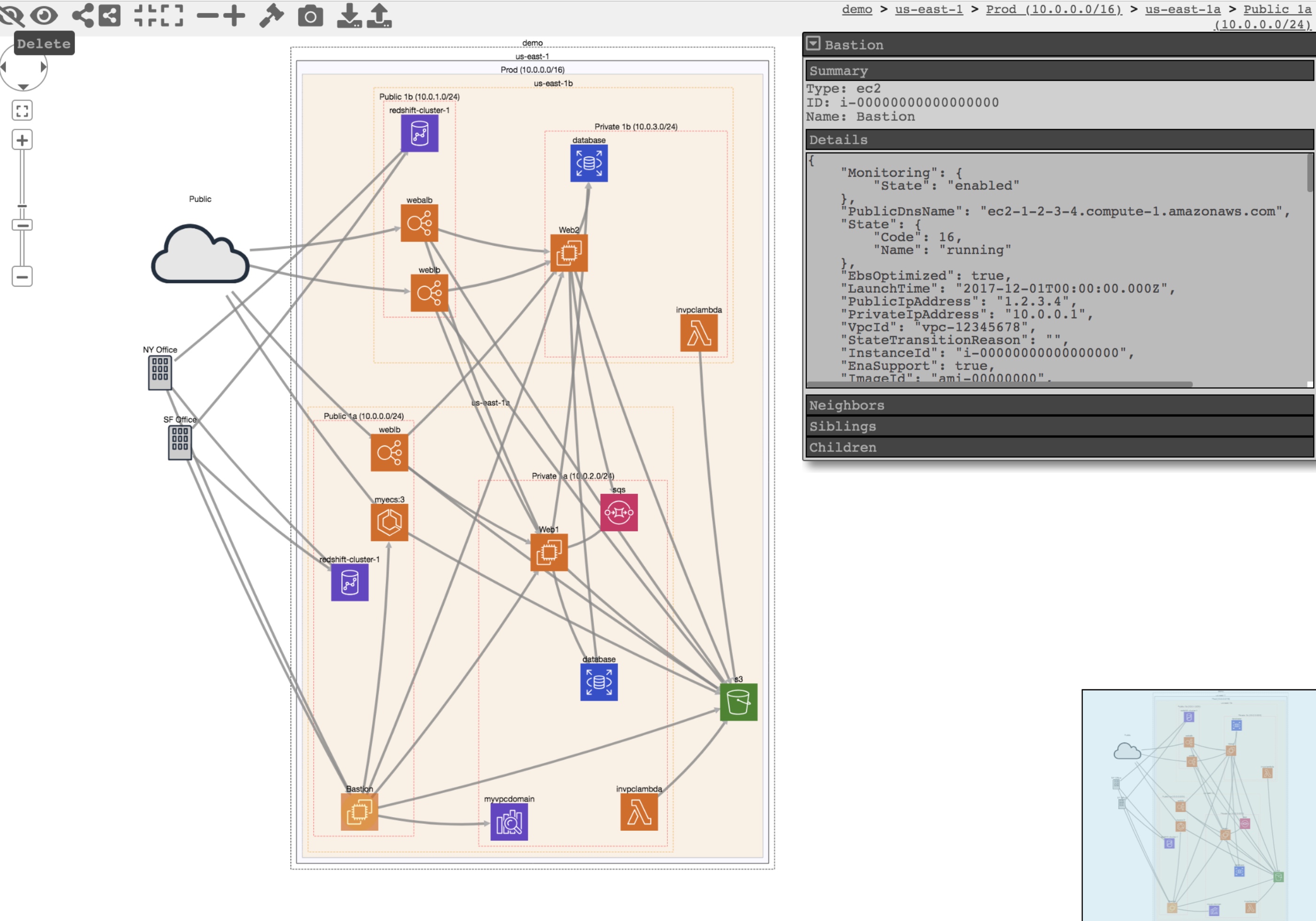The width and height of the screenshot is (1316, 921).
Task: Collapse the Bastion panel via its arrow
Action: (813, 43)
